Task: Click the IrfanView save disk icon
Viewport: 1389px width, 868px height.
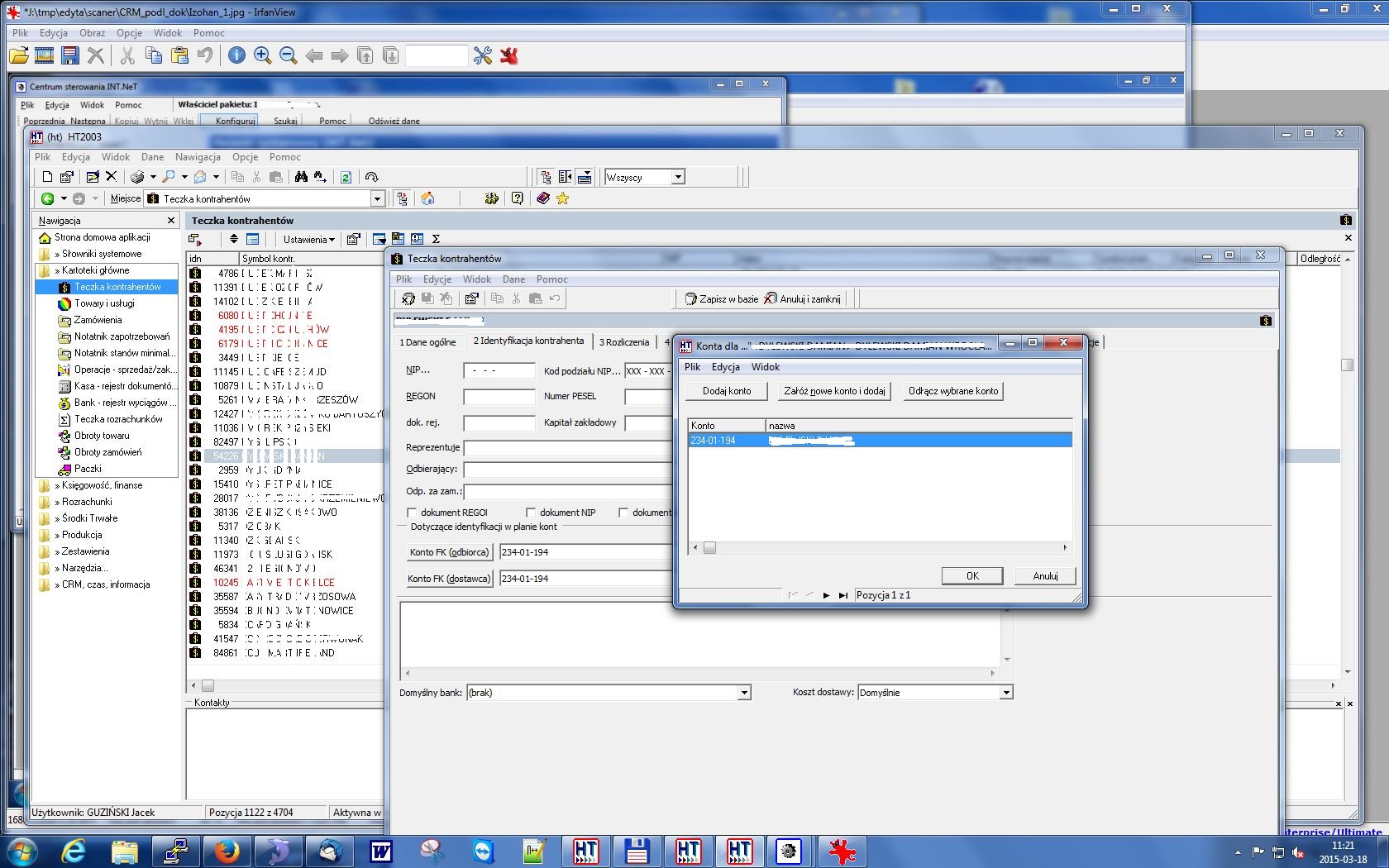Action: (70, 55)
